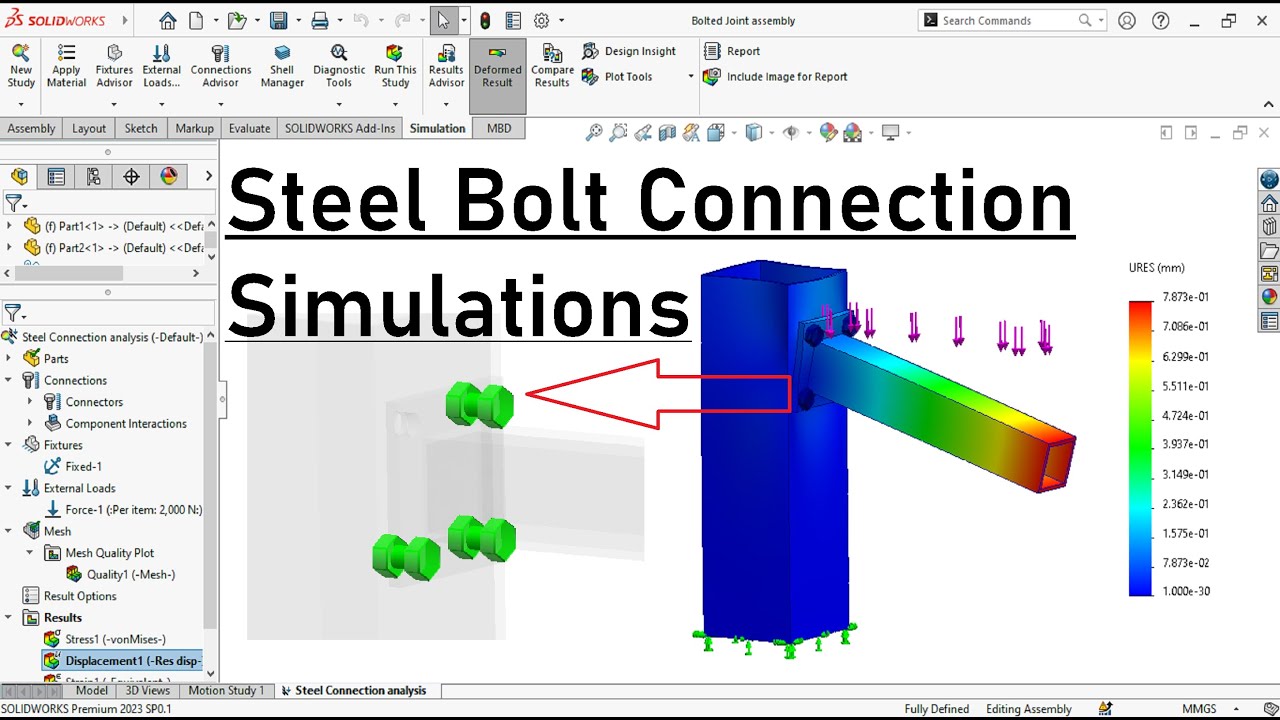Select Displacement1 result plot

(x=122, y=661)
